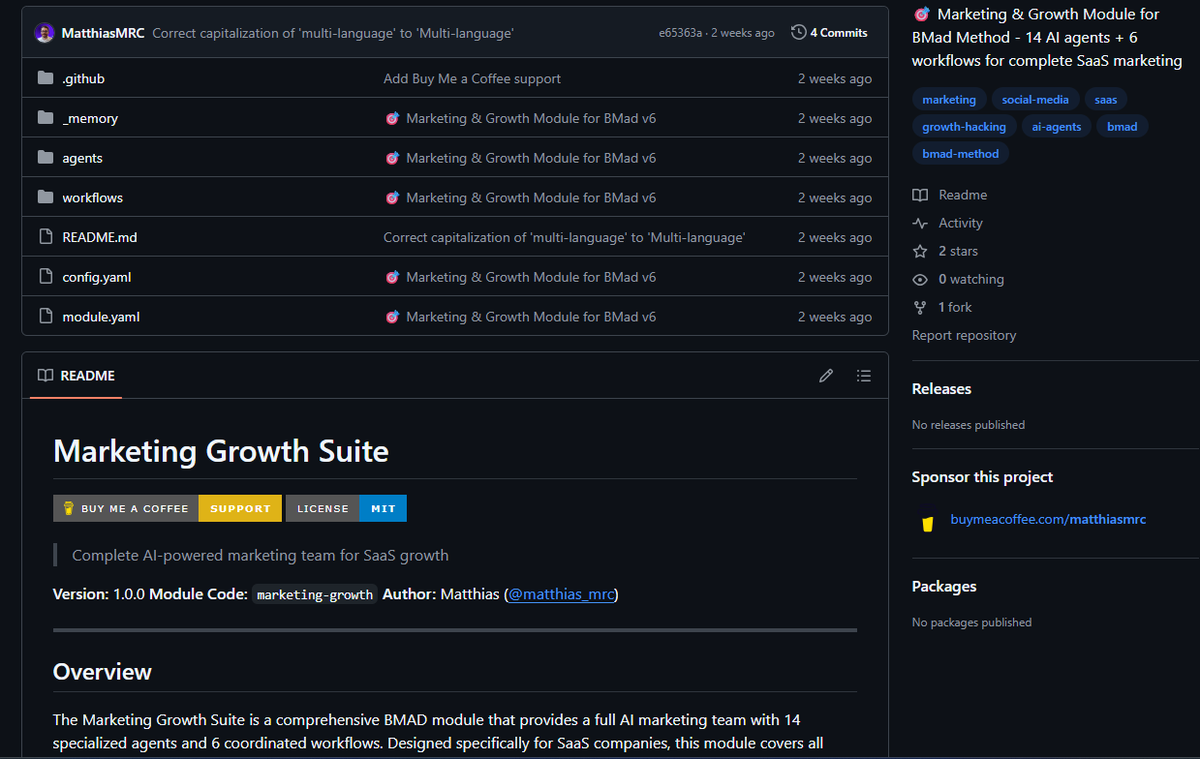The height and width of the screenshot is (759, 1200).
Task: Click the ai-agents topic tag
Action: point(1057,126)
